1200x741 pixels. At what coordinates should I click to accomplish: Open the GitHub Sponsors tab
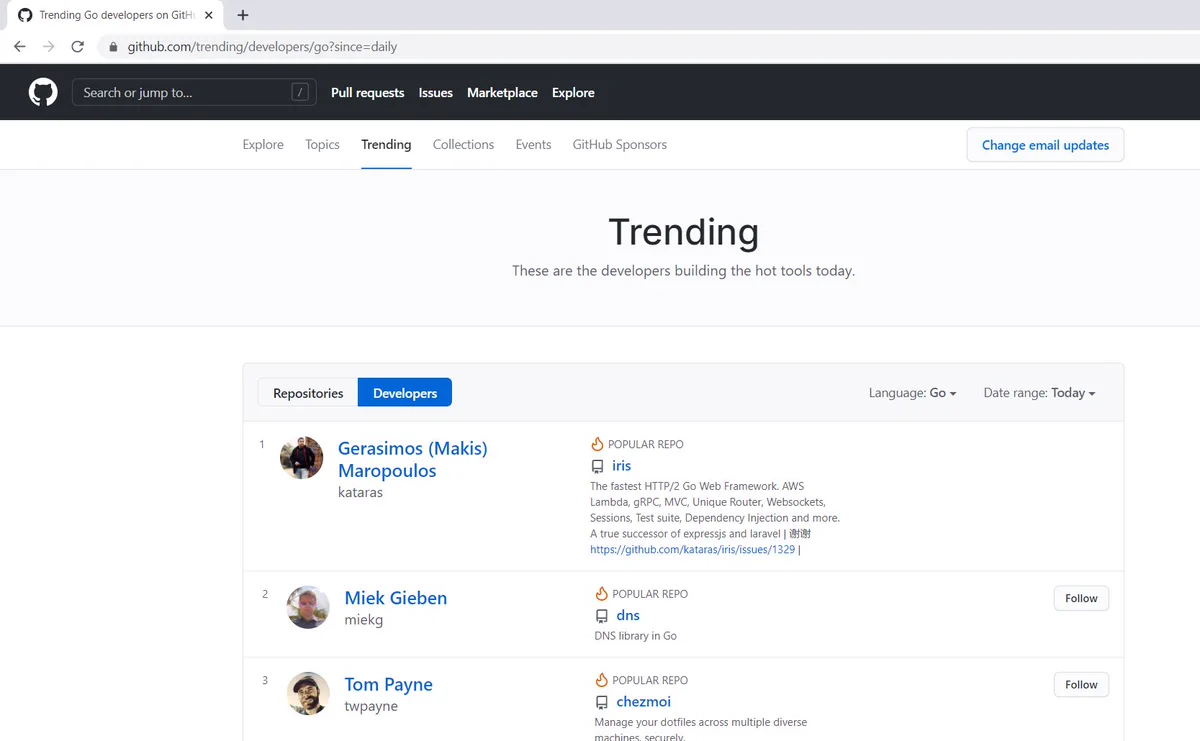(x=619, y=145)
